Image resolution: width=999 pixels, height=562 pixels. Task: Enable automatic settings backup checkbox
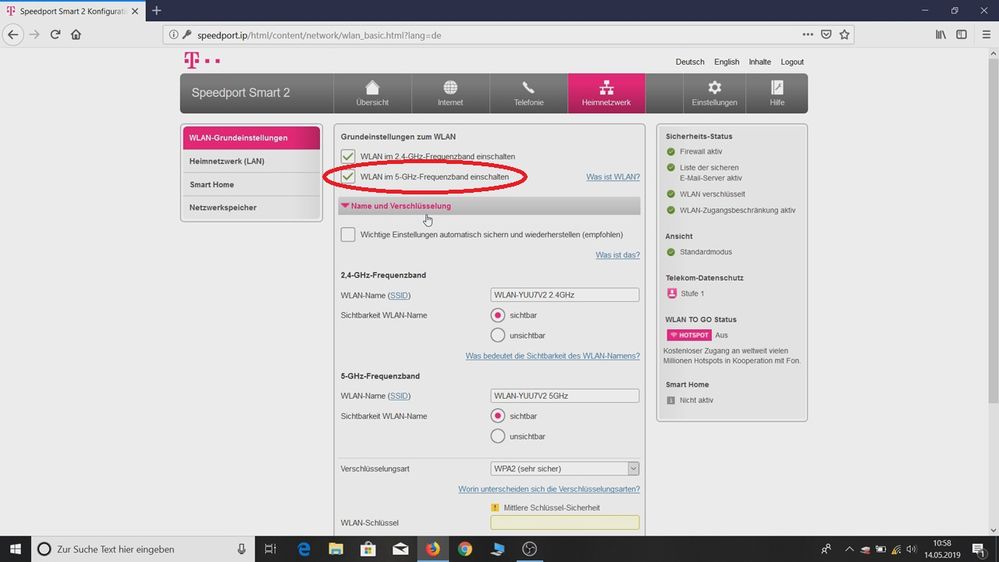tap(348, 234)
